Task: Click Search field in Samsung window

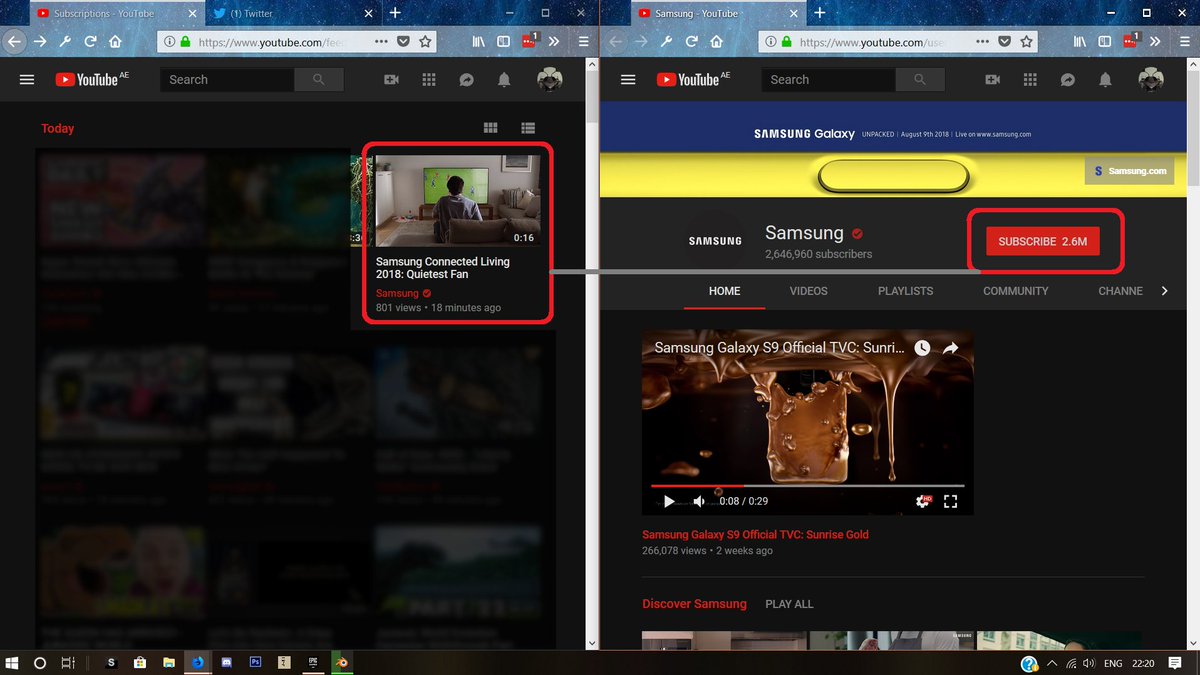Action: (828, 80)
